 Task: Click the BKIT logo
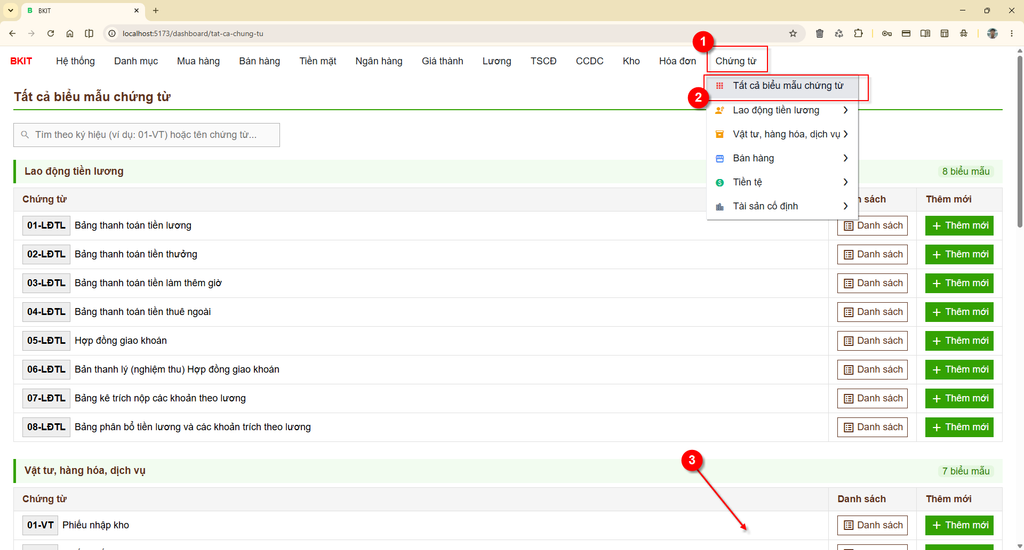pyautogui.click(x=21, y=61)
